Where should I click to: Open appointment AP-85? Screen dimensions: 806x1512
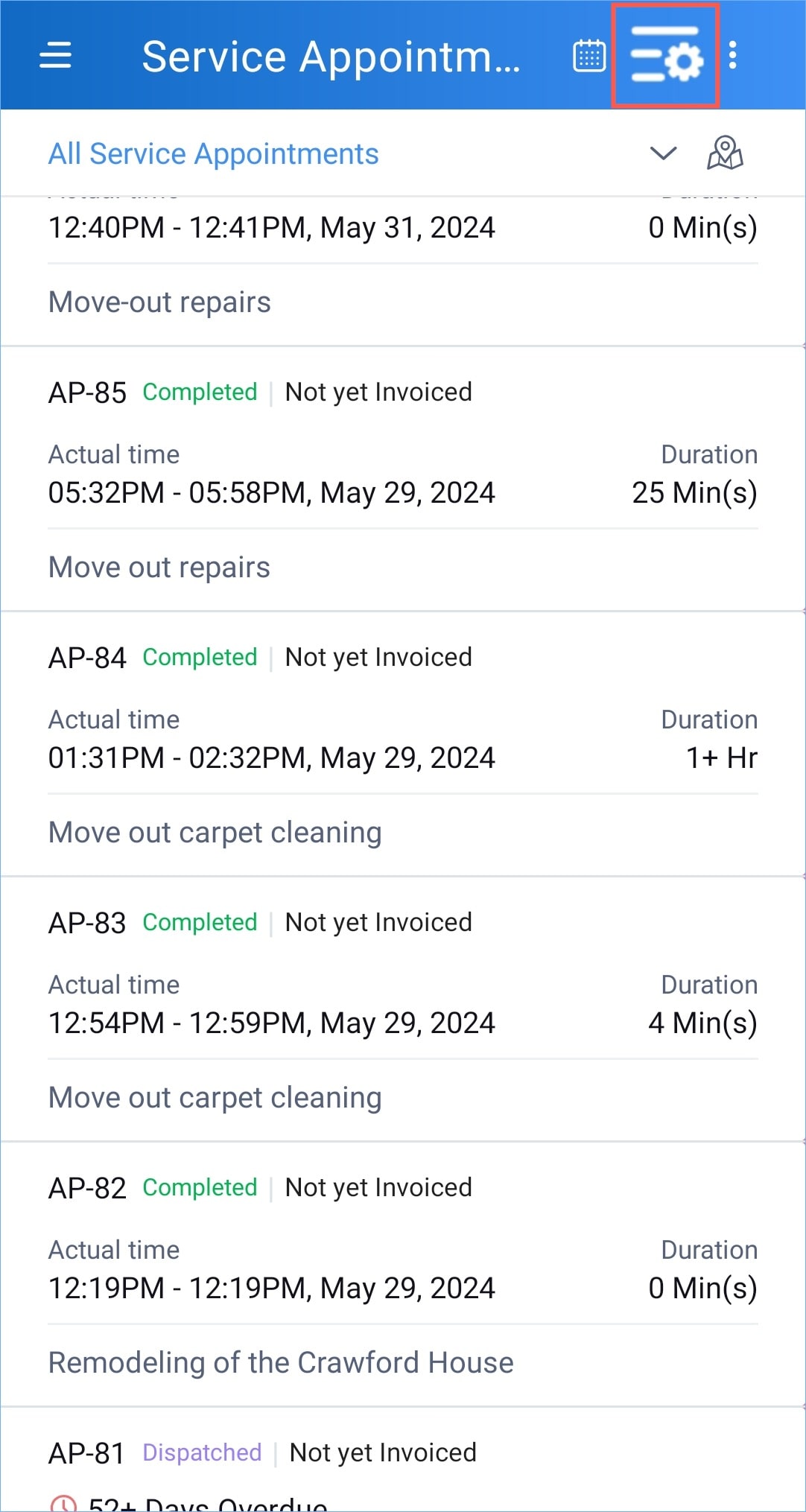[87, 393]
